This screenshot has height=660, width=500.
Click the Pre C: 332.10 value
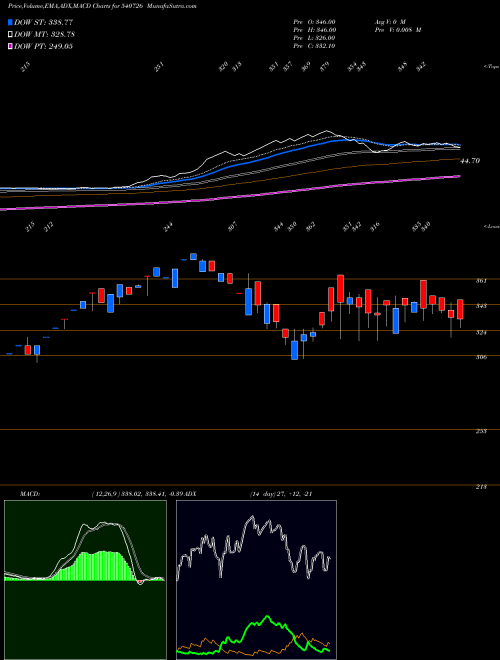(x=315, y=46)
